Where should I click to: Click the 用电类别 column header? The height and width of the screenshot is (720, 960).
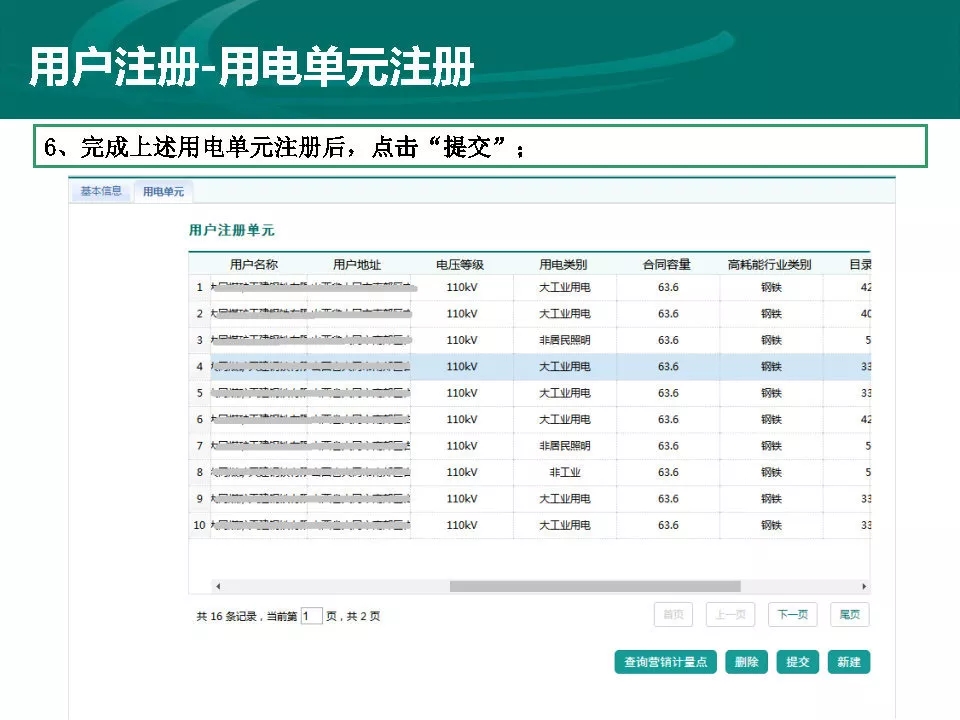564,265
